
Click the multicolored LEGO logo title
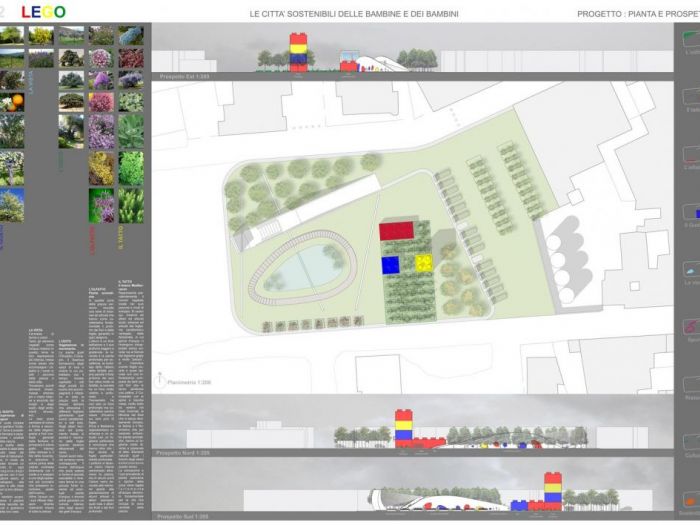(43, 12)
